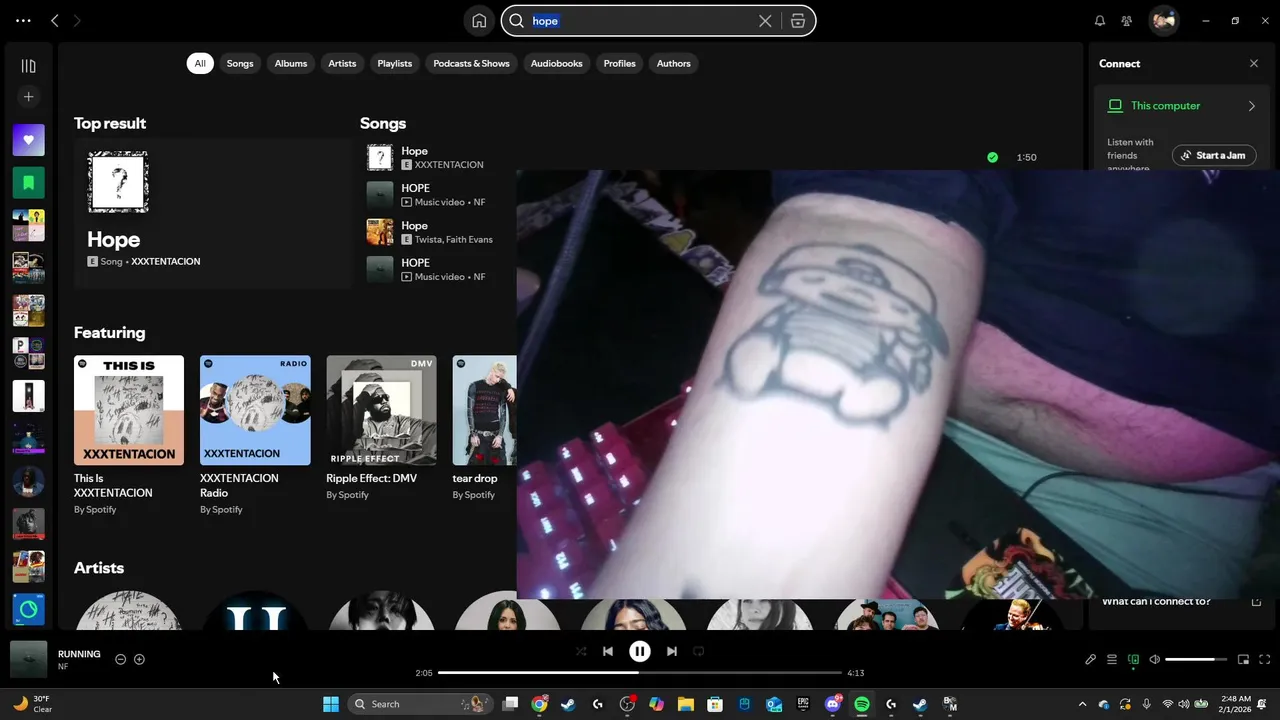1280x720 pixels.
Task: Open the play Queue icon
Action: coord(1112,660)
